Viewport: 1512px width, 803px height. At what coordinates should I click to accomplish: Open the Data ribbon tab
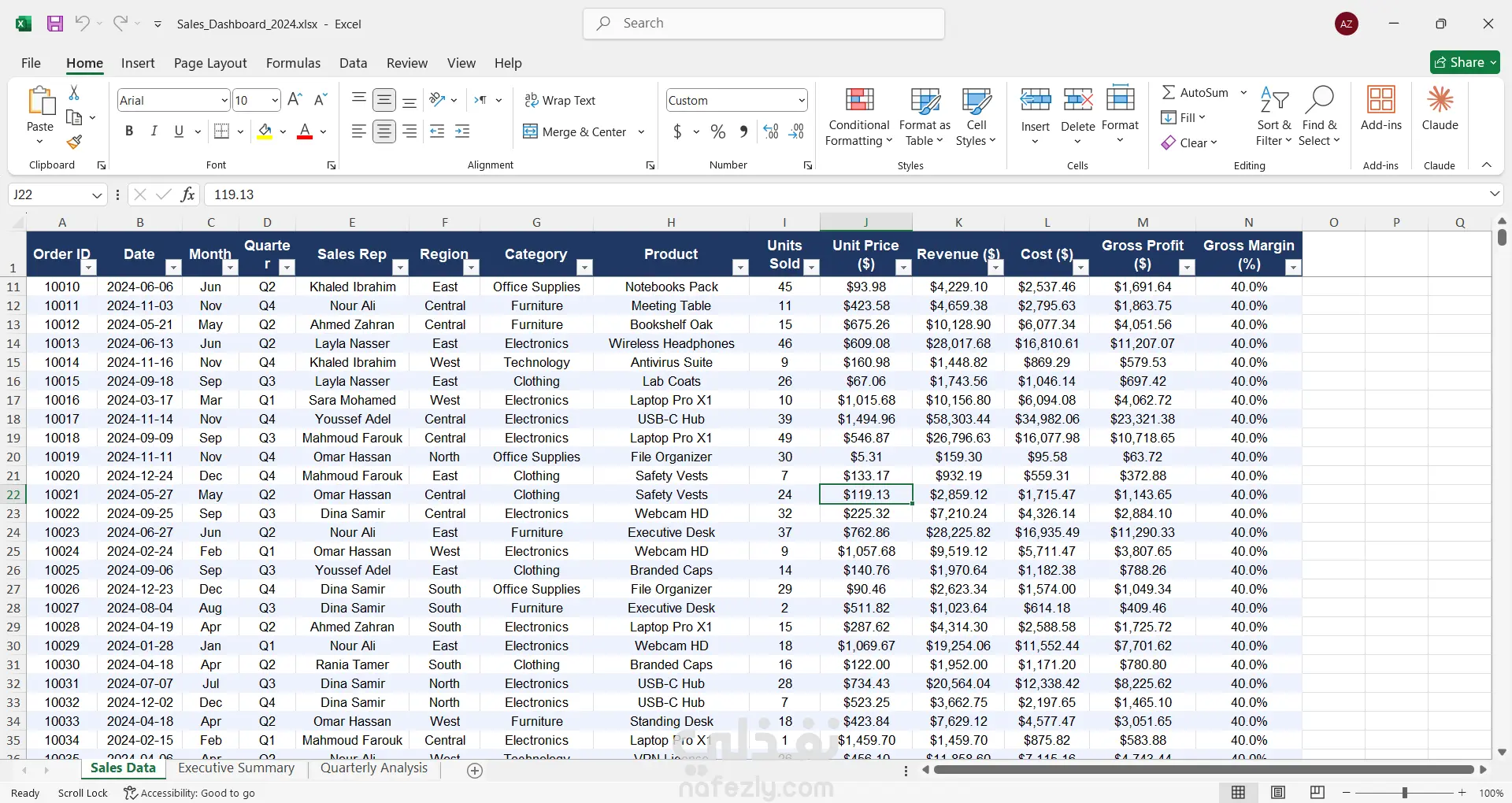pos(353,63)
